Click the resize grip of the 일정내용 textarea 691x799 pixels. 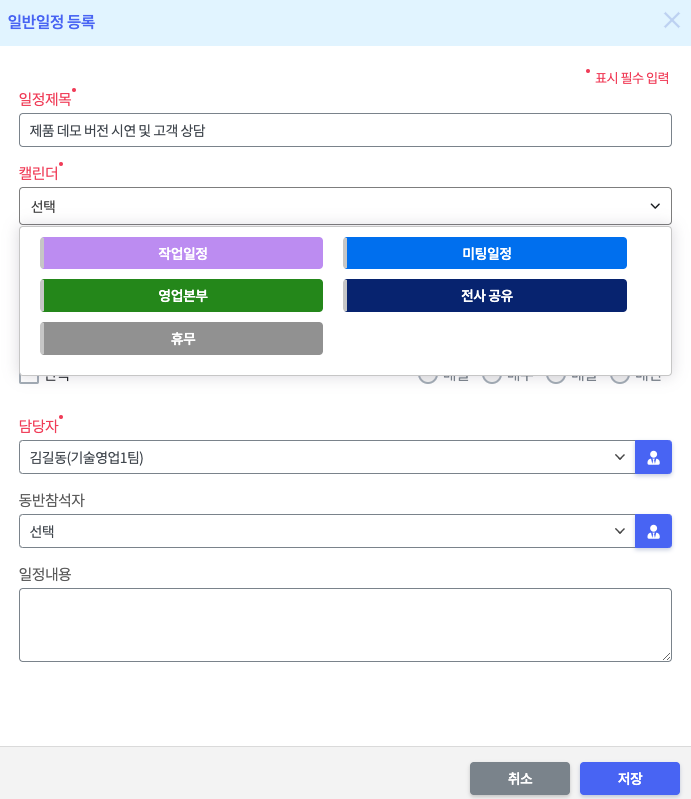coord(666,656)
